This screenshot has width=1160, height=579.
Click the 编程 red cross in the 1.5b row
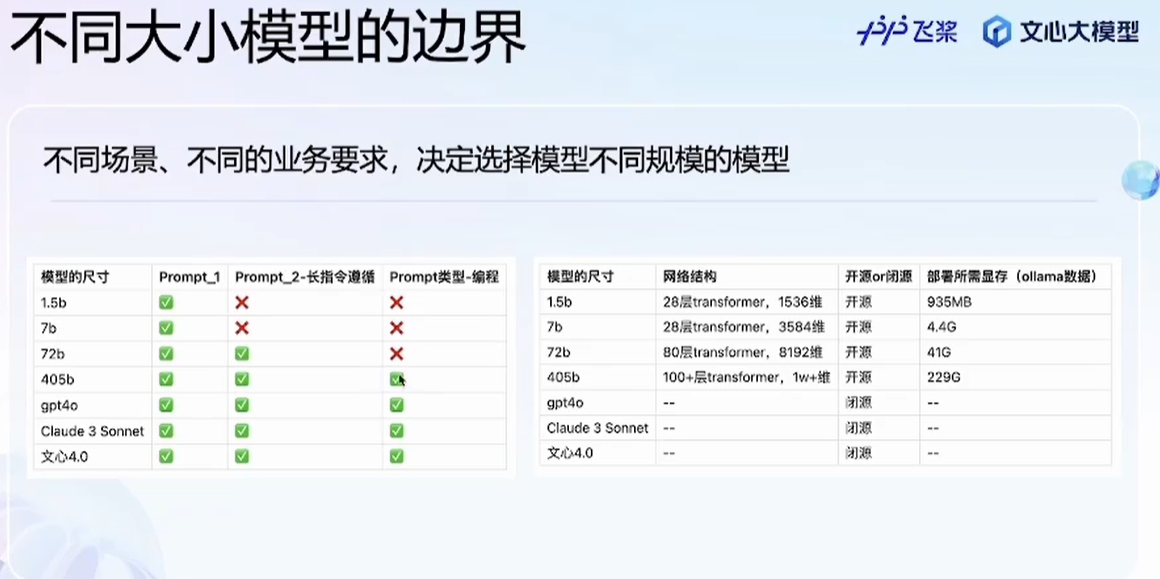coord(397,302)
